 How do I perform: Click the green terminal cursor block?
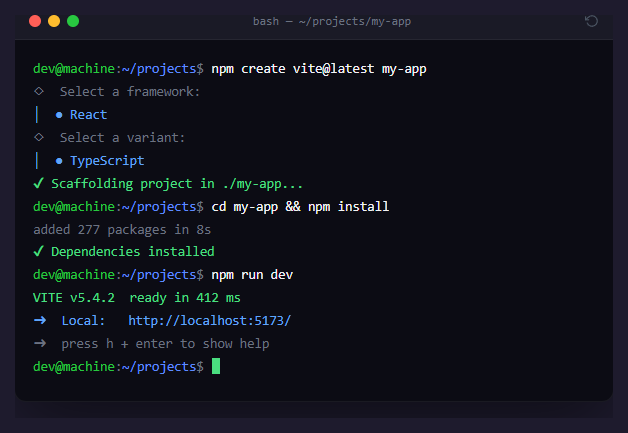click(x=216, y=366)
